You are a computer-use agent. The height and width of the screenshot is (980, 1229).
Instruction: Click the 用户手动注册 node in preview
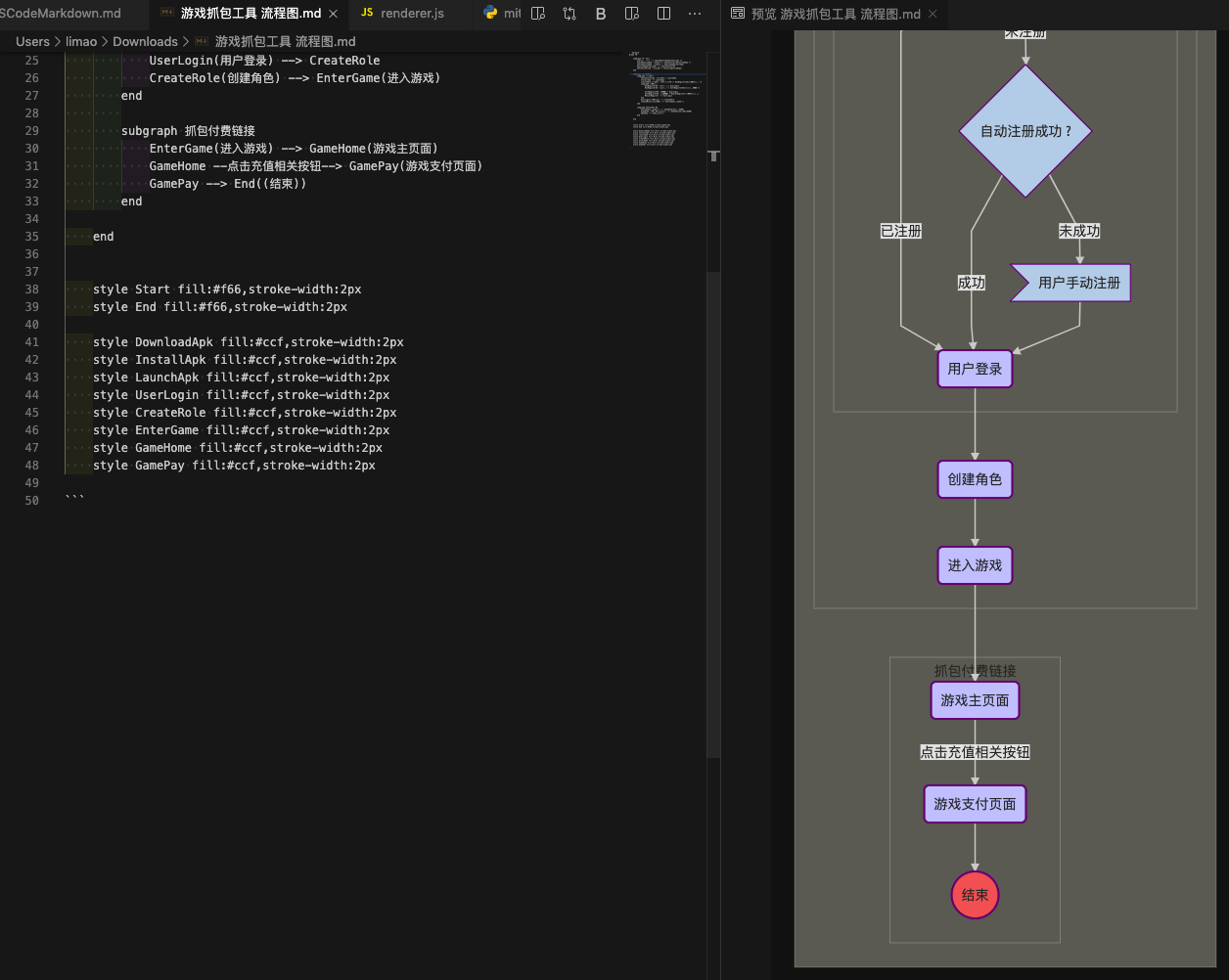click(x=1070, y=283)
